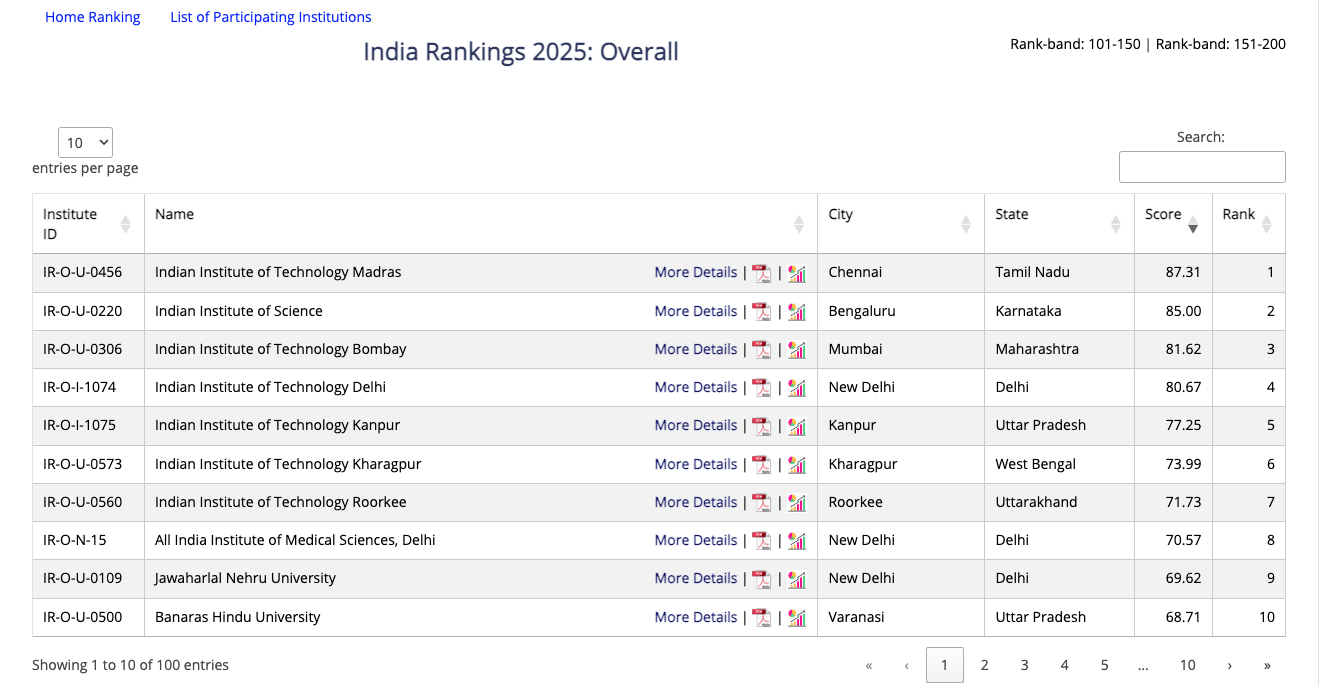This screenshot has height=685, width=1319.
Task: Click More Details for Indian Institute of Science
Action: coord(696,311)
